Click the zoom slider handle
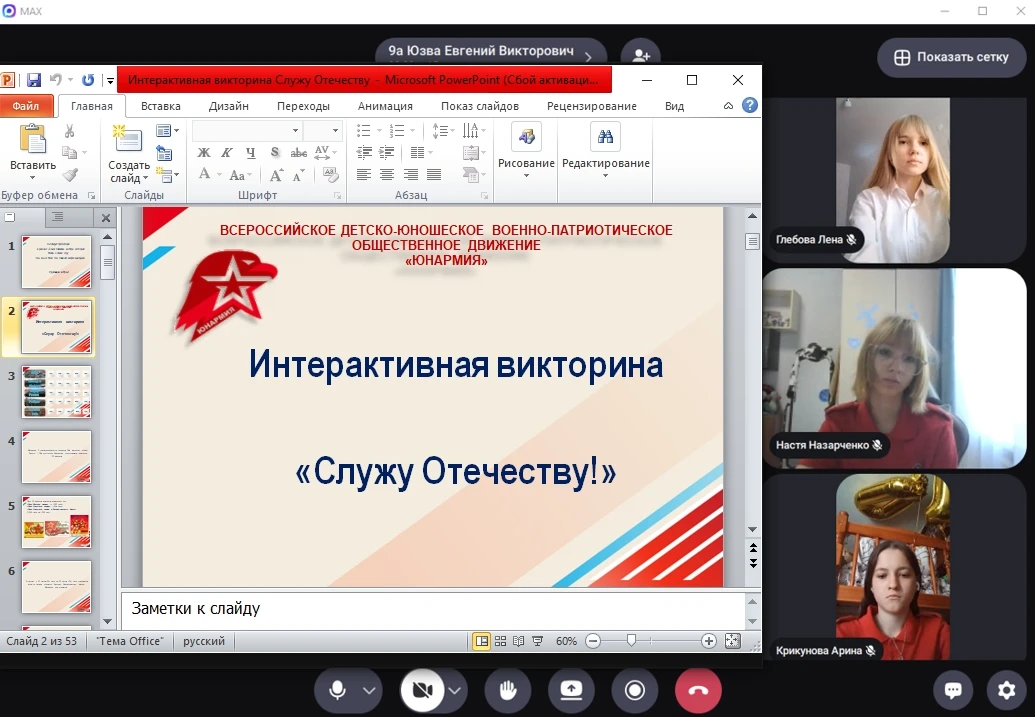The image size is (1035, 717). tap(632, 641)
